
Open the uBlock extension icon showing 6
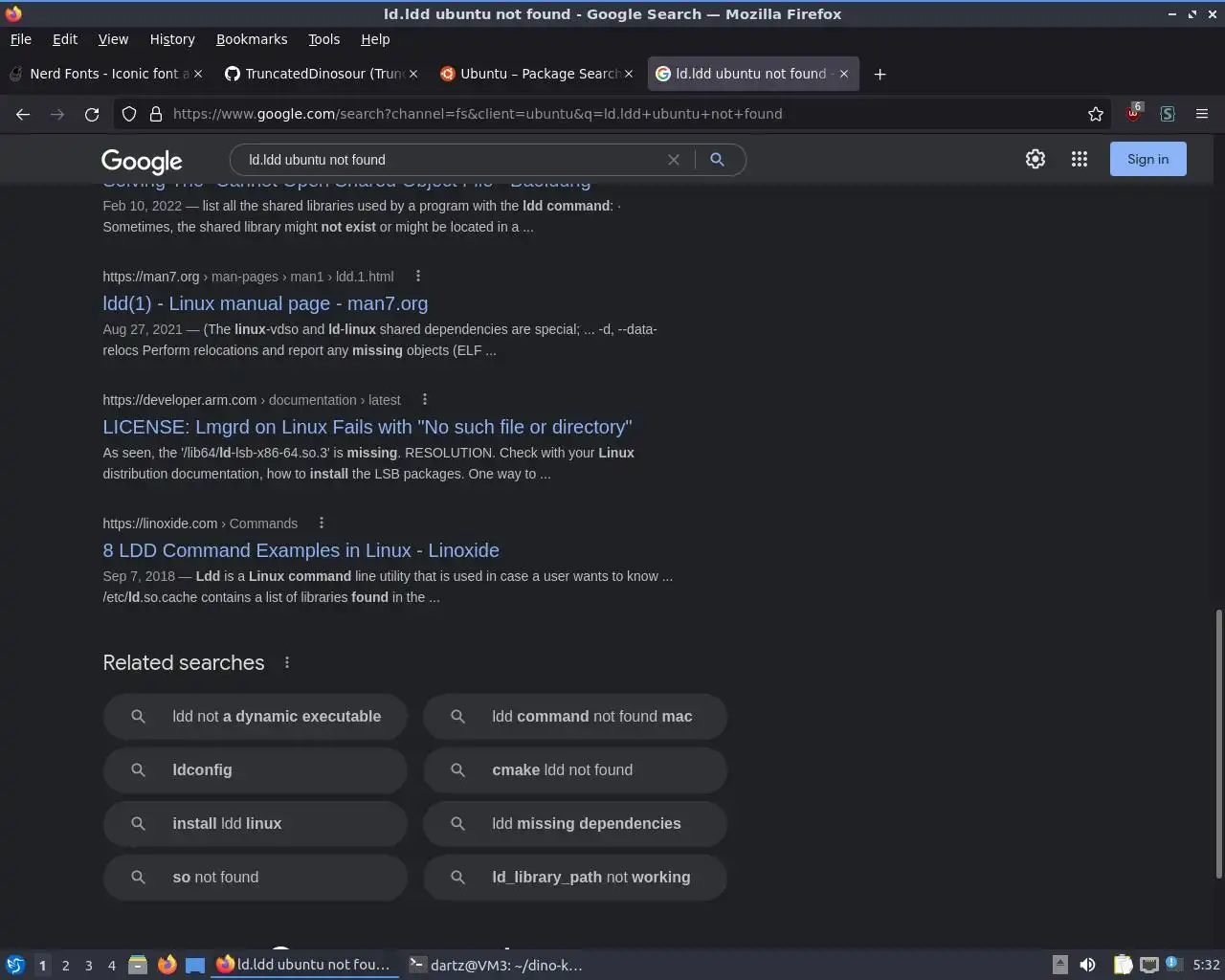(1134, 113)
